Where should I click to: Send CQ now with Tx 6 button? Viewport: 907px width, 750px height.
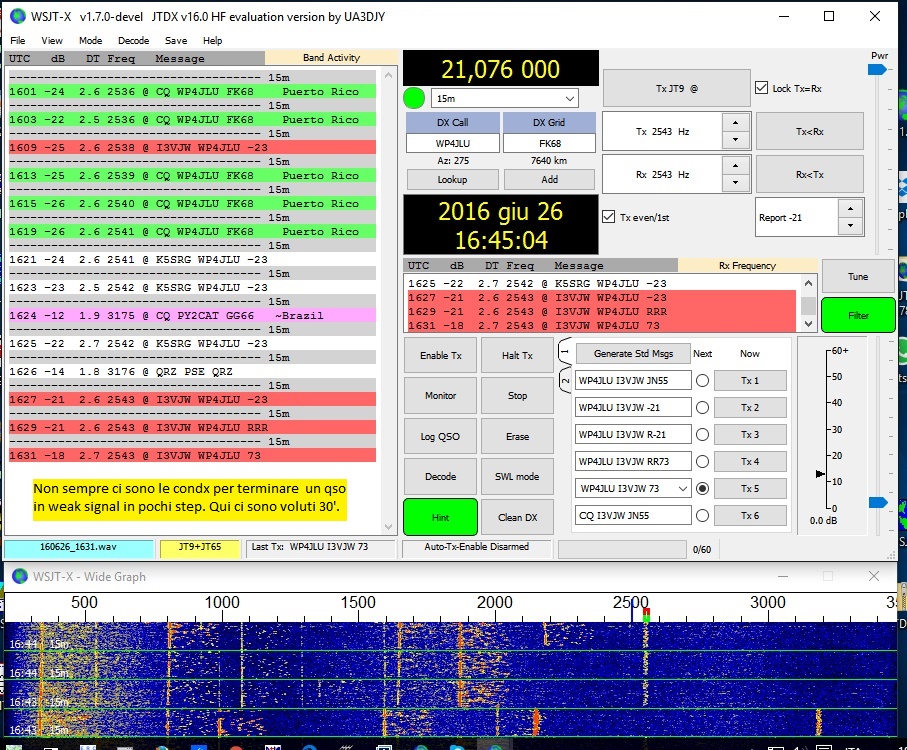coord(750,515)
